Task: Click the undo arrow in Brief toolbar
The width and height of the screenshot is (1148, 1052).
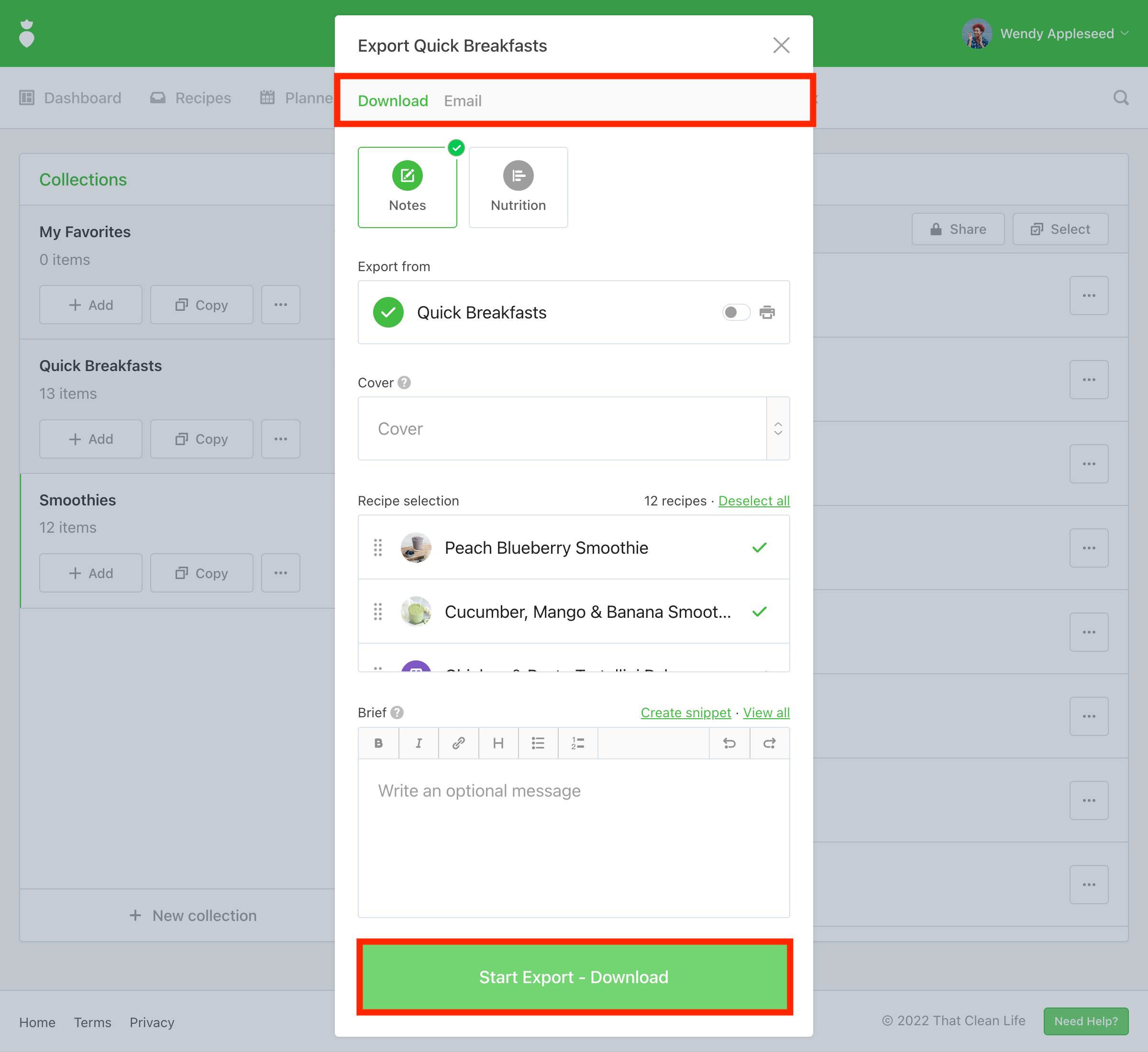Action: tap(729, 743)
